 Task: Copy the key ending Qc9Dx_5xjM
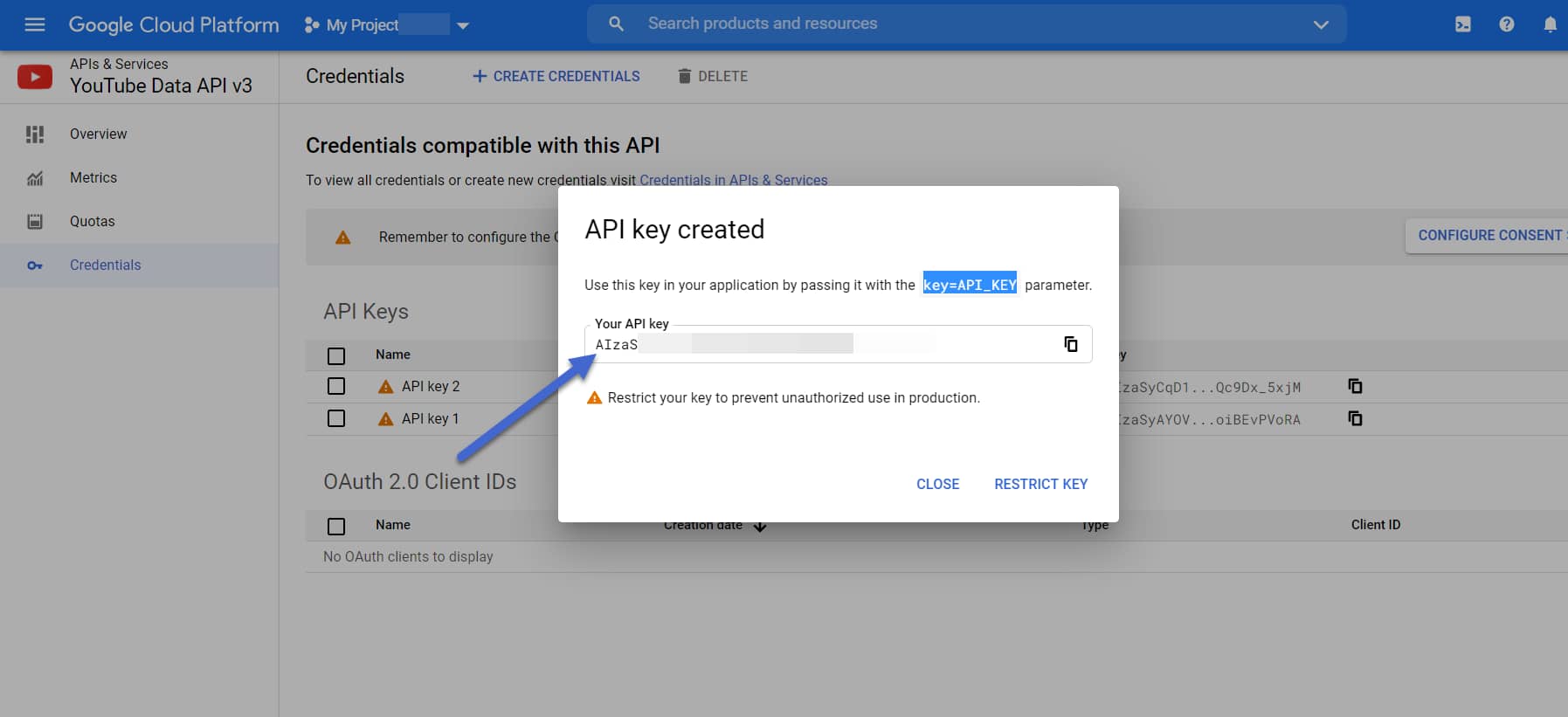[1355, 386]
